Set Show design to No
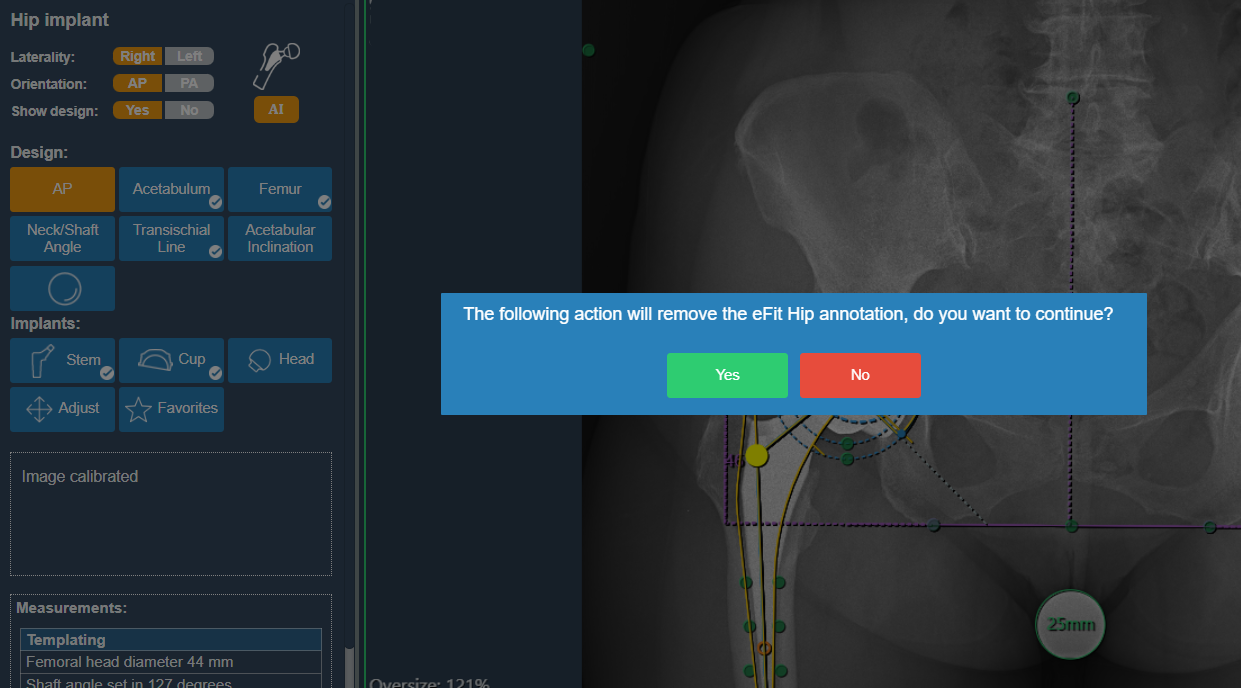This screenshot has width=1241, height=688. (189, 111)
